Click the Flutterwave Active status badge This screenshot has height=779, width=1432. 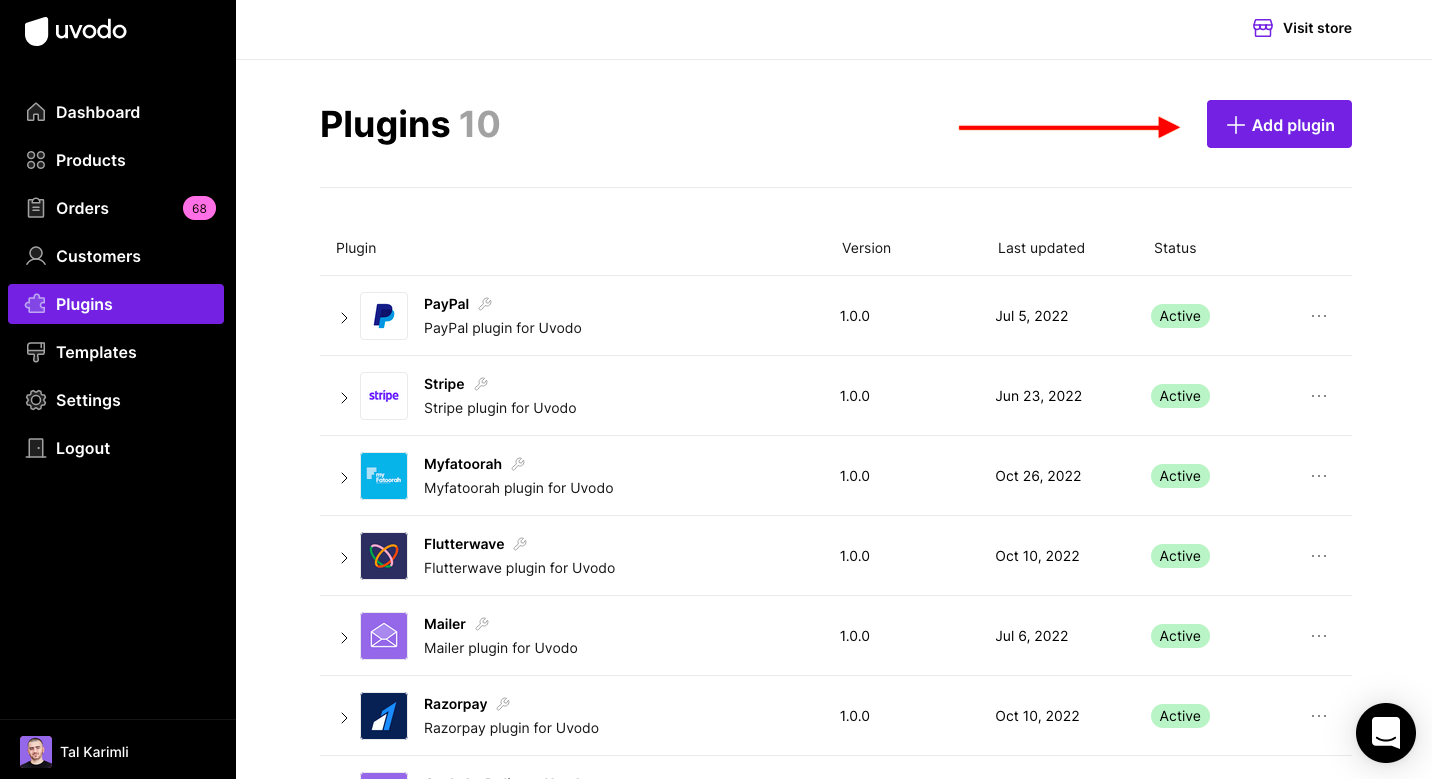pyautogui.click(x=1180, y=556)
